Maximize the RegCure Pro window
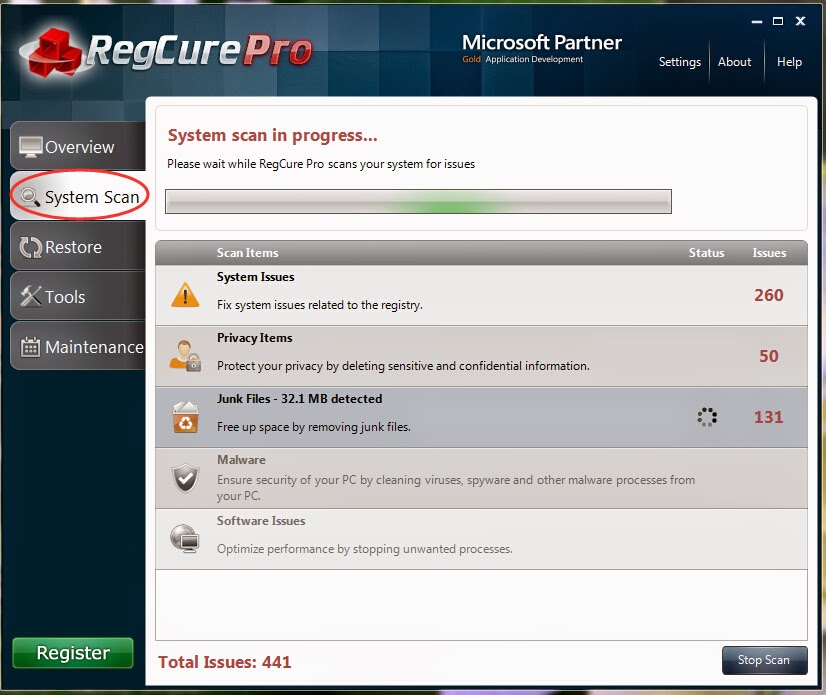The image size is (826, 695). pyautogui.click(x=778, y=21)
